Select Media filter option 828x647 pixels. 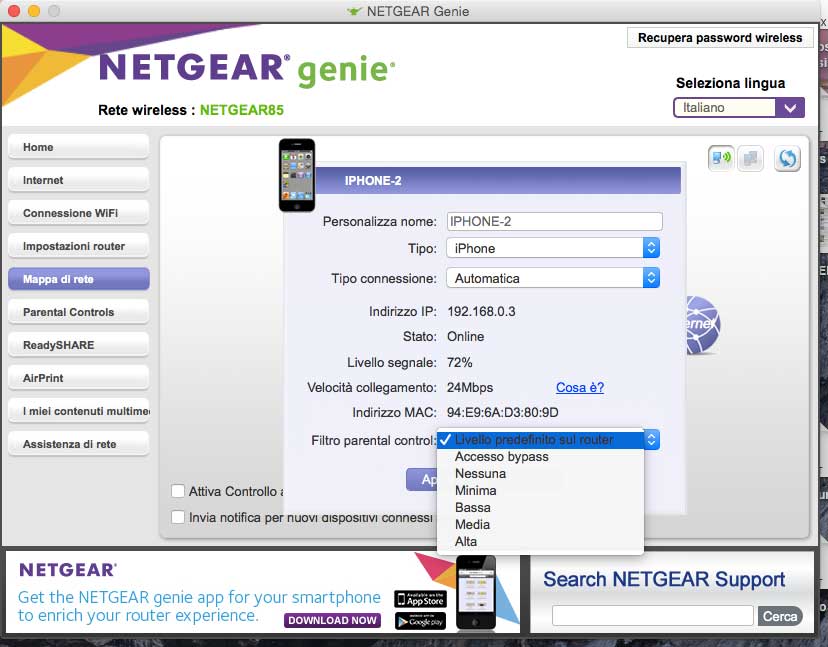point(540,524)
